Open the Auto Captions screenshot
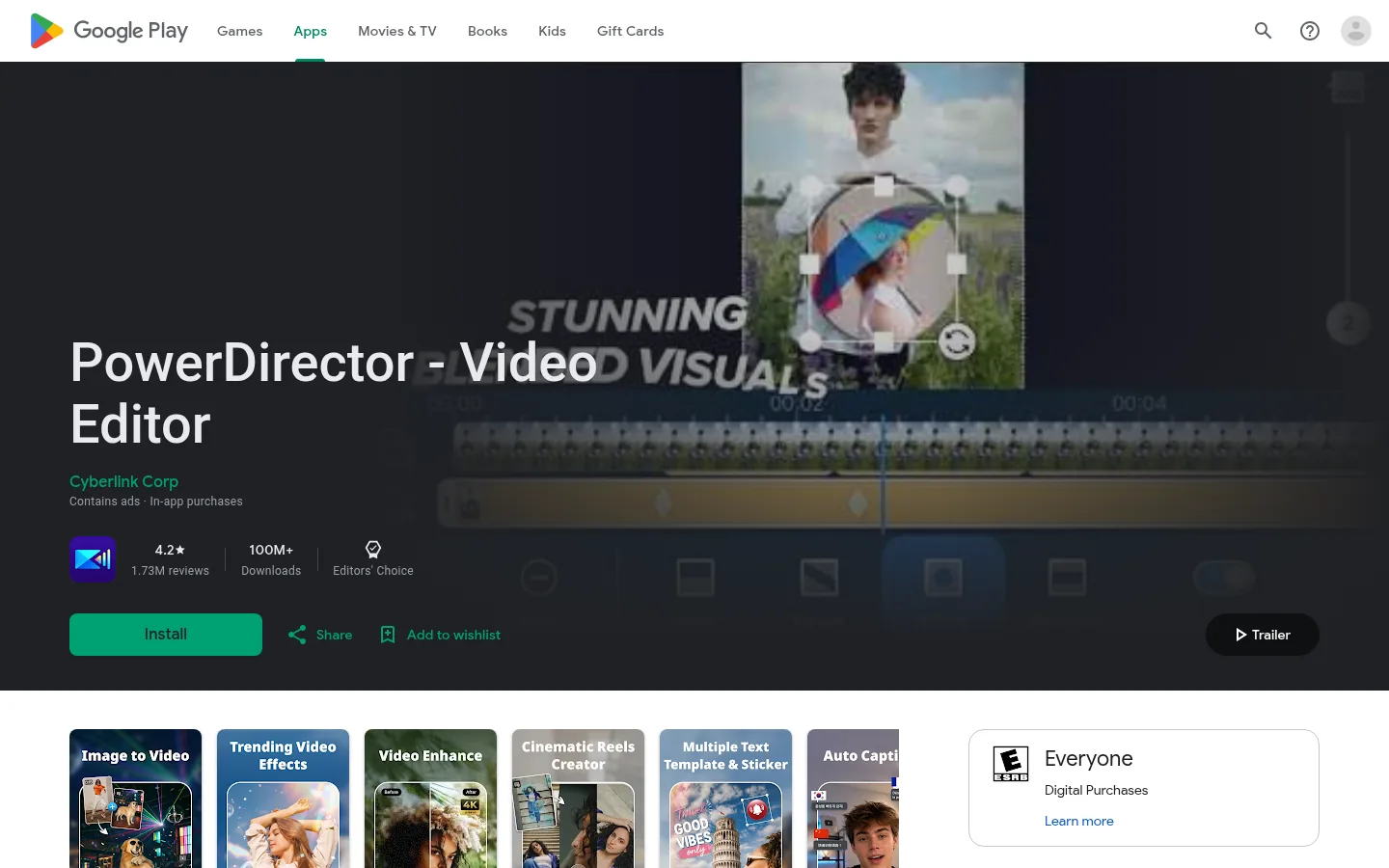The image size is (1389, 868). (x=853, y=799)
